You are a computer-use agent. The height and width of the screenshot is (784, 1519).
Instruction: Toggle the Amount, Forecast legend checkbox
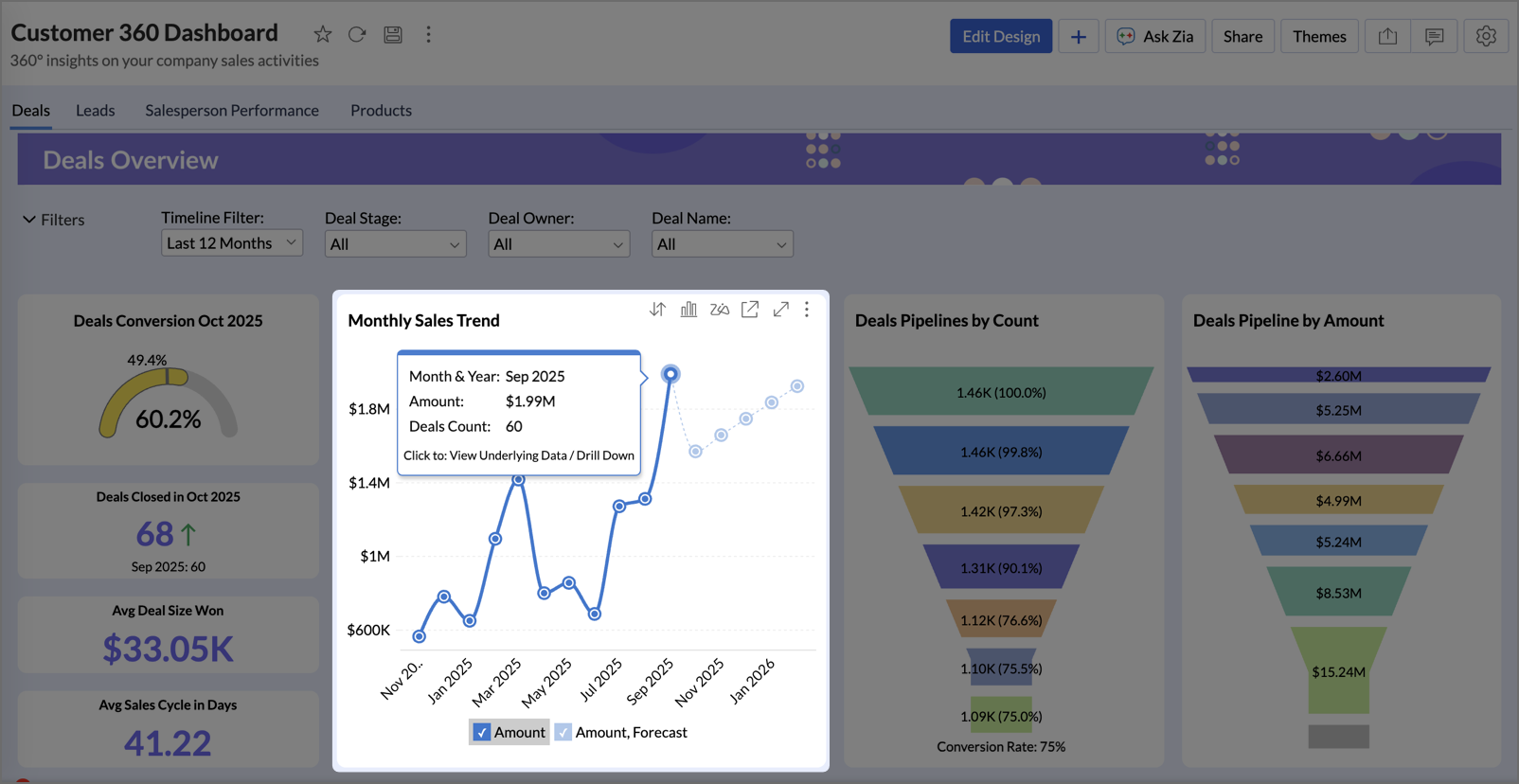point(563,732)
